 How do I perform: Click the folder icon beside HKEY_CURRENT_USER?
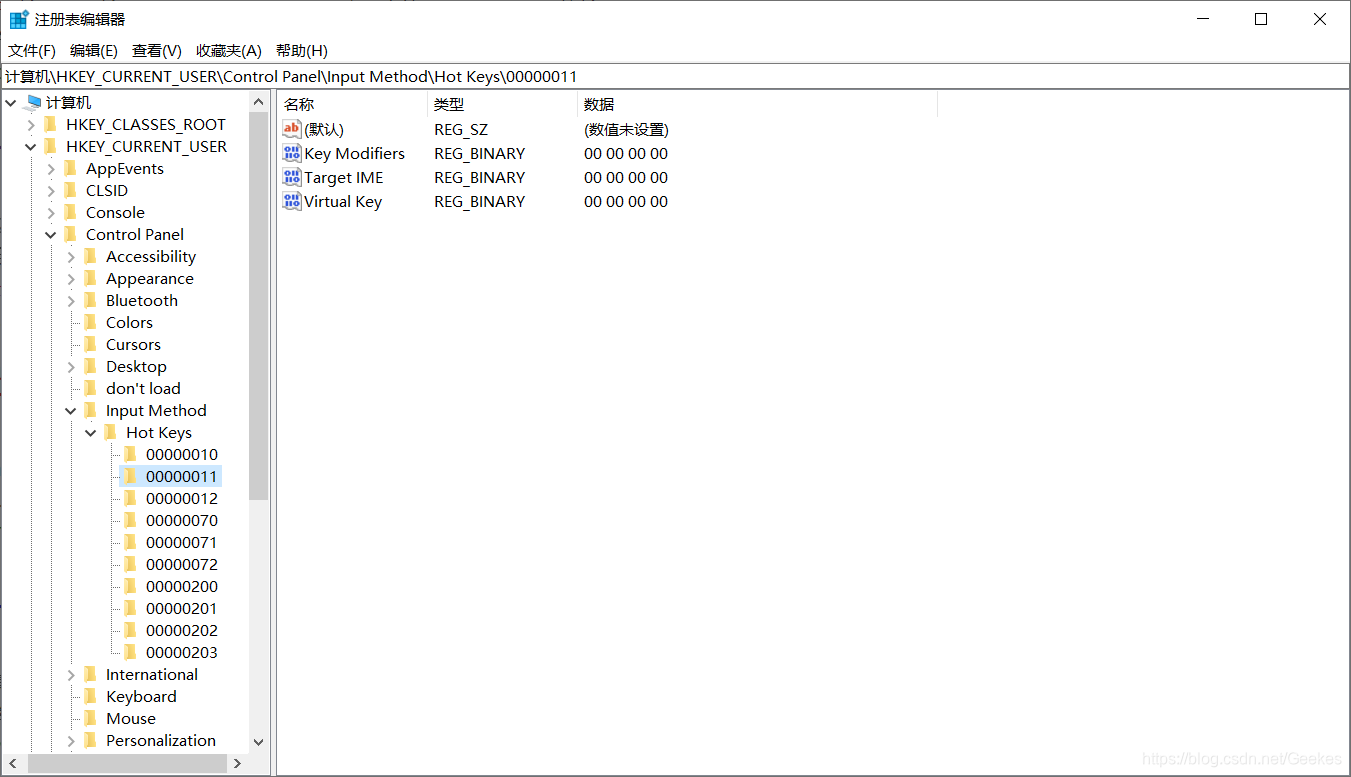point(50,146)
